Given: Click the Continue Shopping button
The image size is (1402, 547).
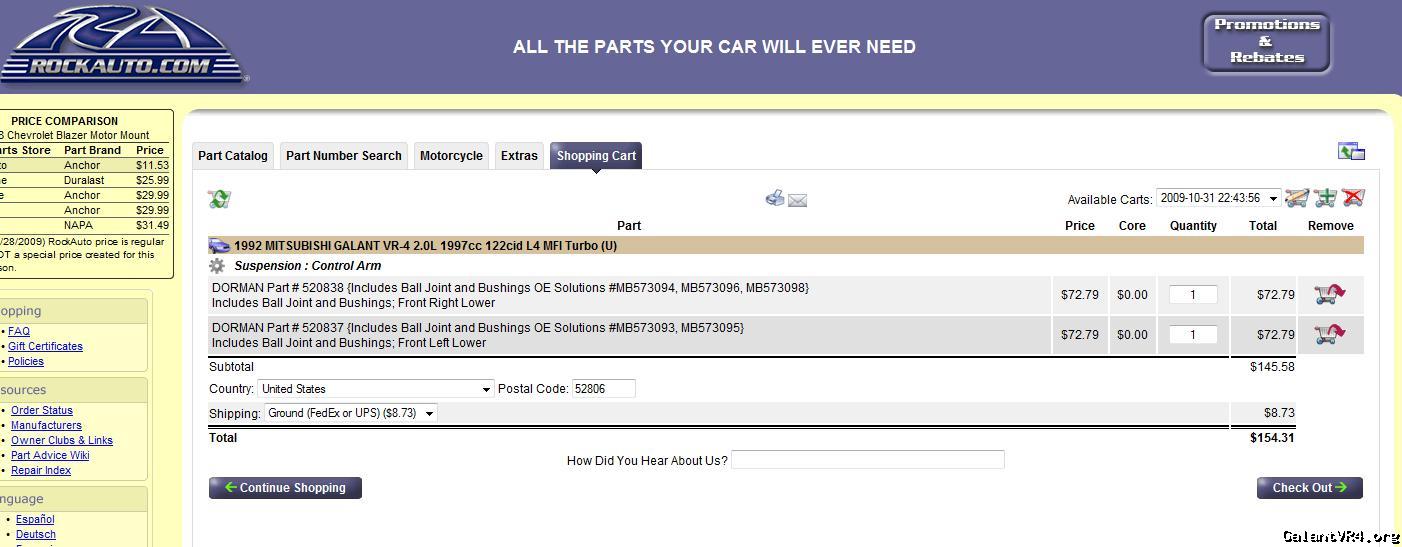Looking at the screenshot, I should (x=285, y=488).
